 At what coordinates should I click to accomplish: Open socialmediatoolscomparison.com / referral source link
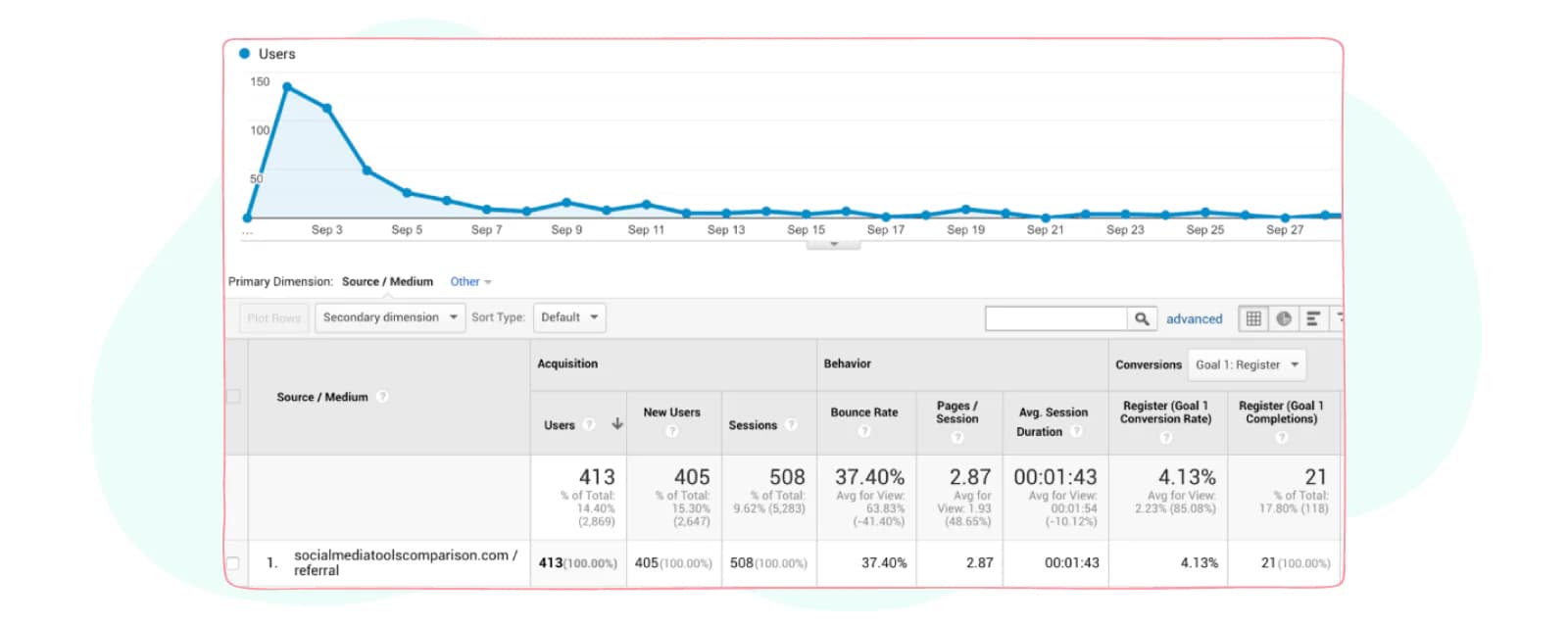click(x=406, y=562)
